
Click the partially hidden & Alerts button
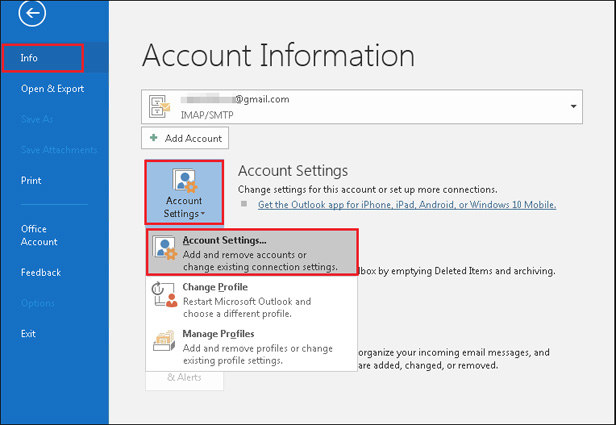pos(184,380)
